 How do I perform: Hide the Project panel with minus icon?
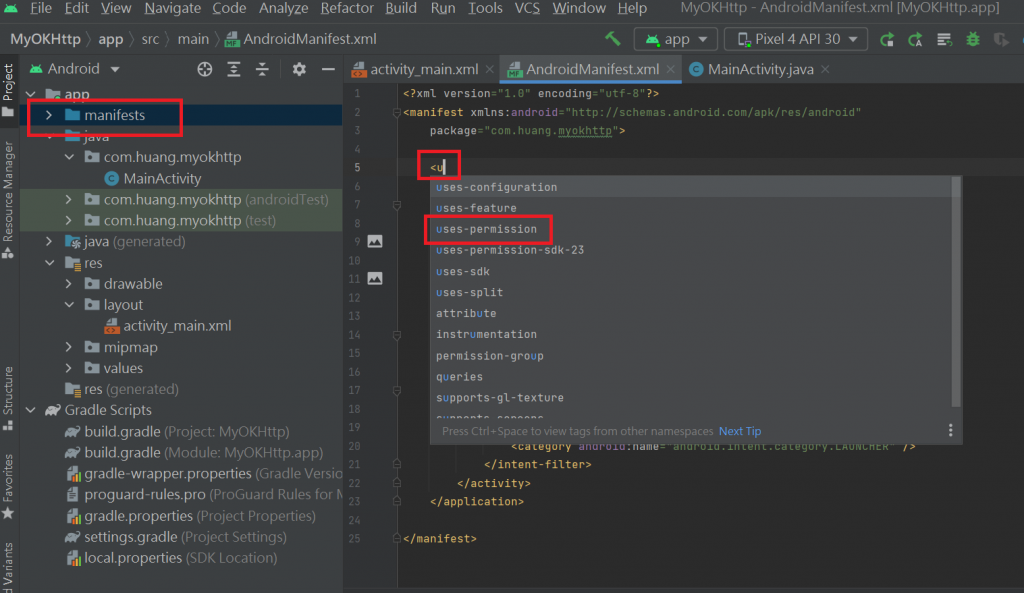(x=328, y=69)
